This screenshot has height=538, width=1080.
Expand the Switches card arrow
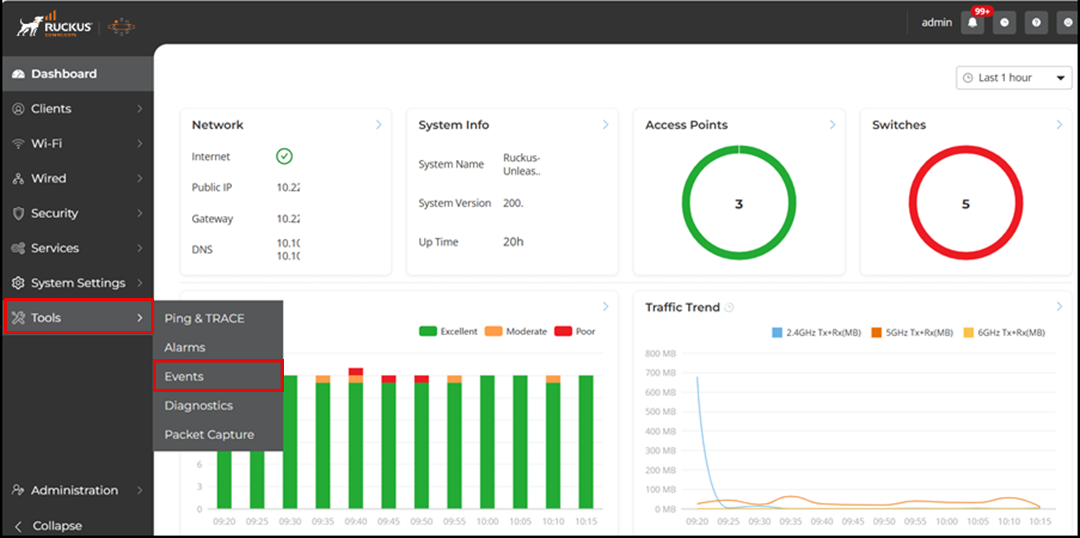coord(1059,125)
